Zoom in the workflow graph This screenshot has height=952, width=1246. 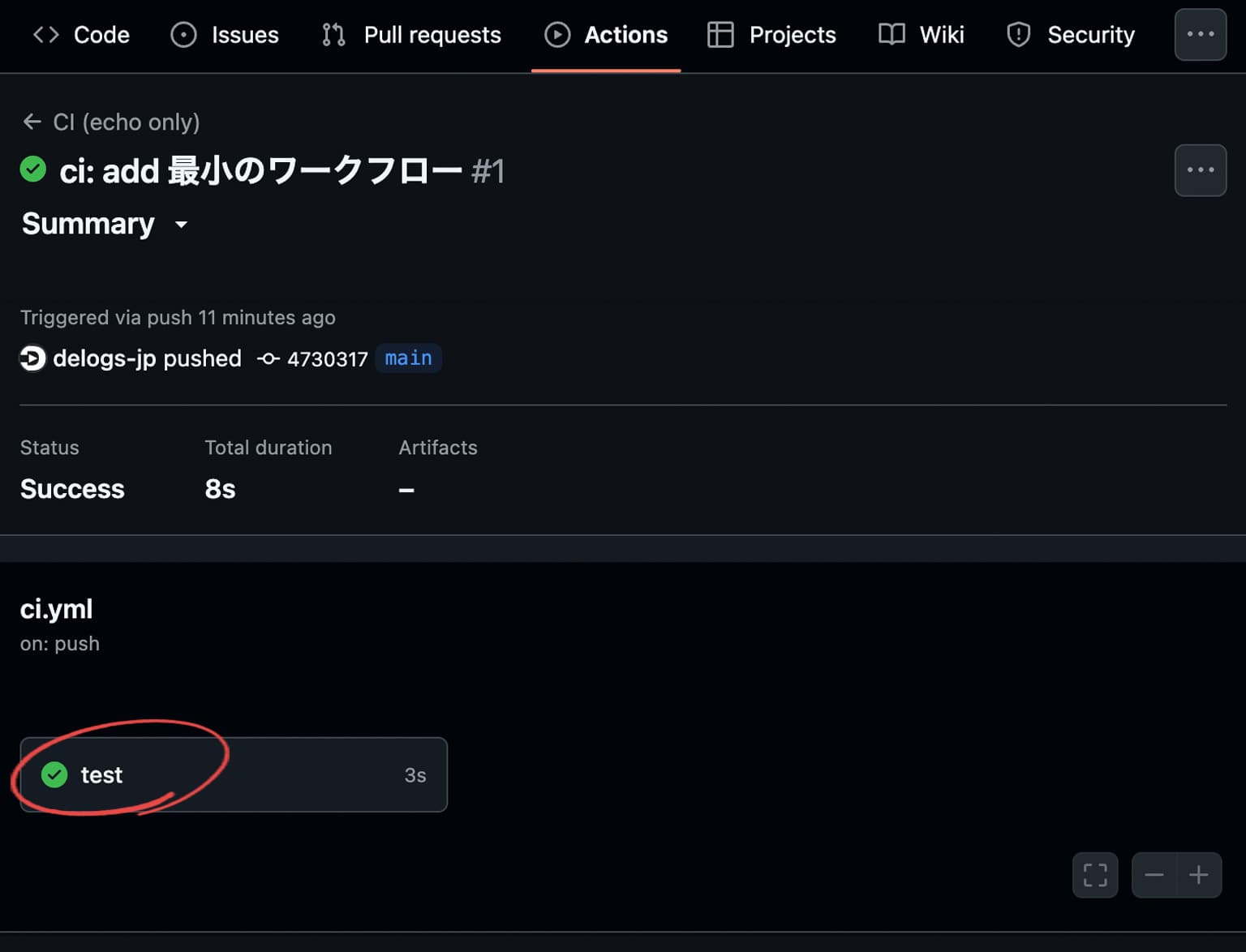tap(1199, 875)
